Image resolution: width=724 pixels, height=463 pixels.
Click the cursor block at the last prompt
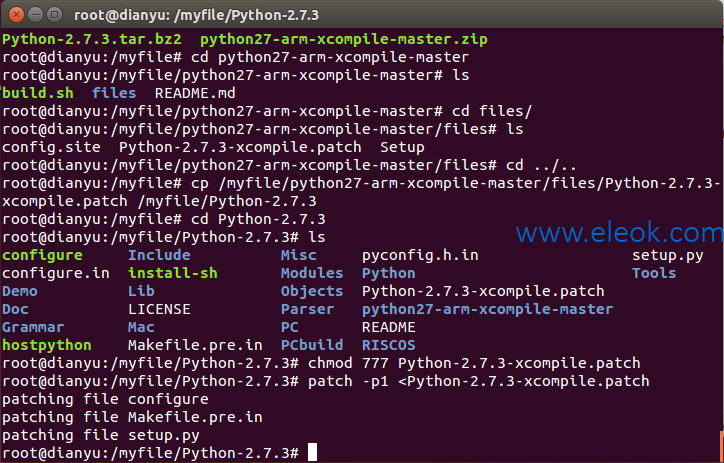(x=313, y=452)
